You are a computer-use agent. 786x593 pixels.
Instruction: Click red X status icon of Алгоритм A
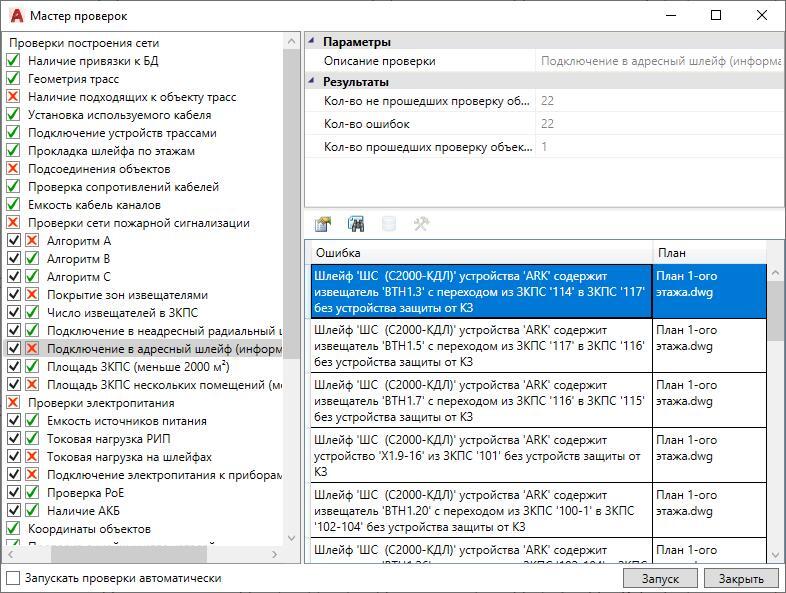(32, 241)
